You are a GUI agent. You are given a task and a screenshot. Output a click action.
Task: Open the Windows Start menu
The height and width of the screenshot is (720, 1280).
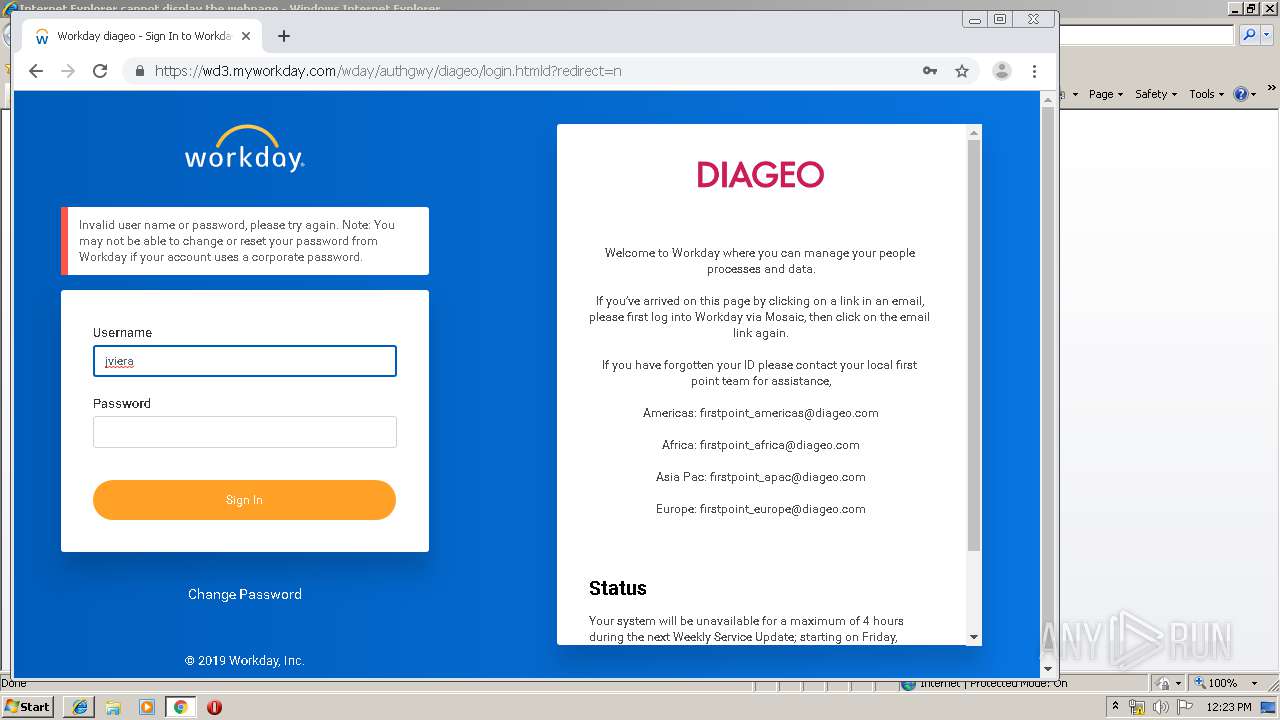coord(28,706)
